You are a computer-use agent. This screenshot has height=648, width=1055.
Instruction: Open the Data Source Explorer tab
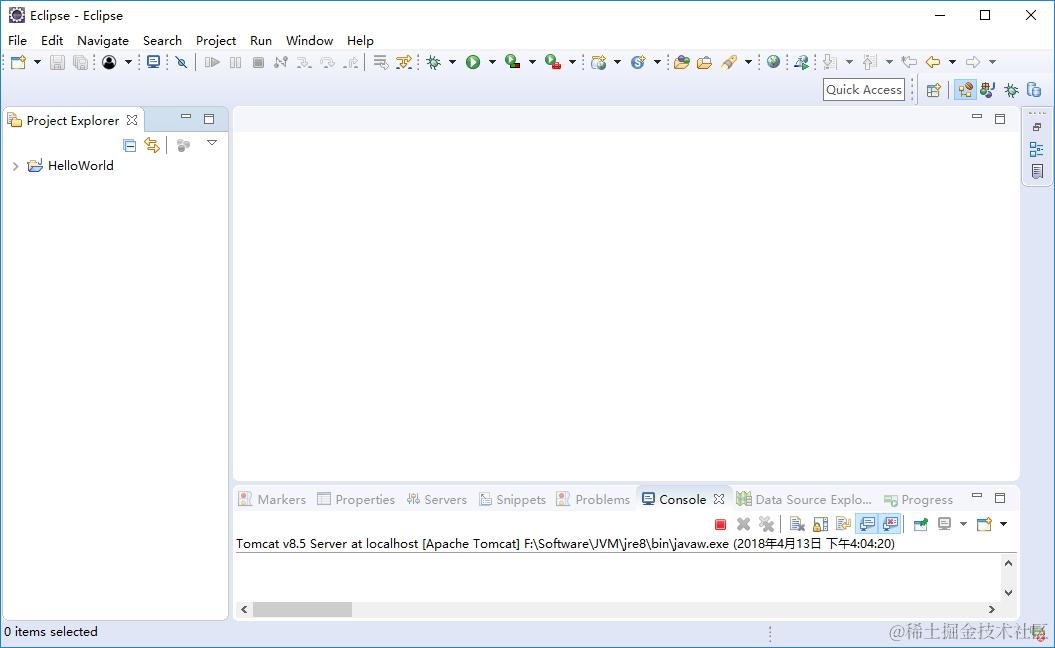coord(804,499)
